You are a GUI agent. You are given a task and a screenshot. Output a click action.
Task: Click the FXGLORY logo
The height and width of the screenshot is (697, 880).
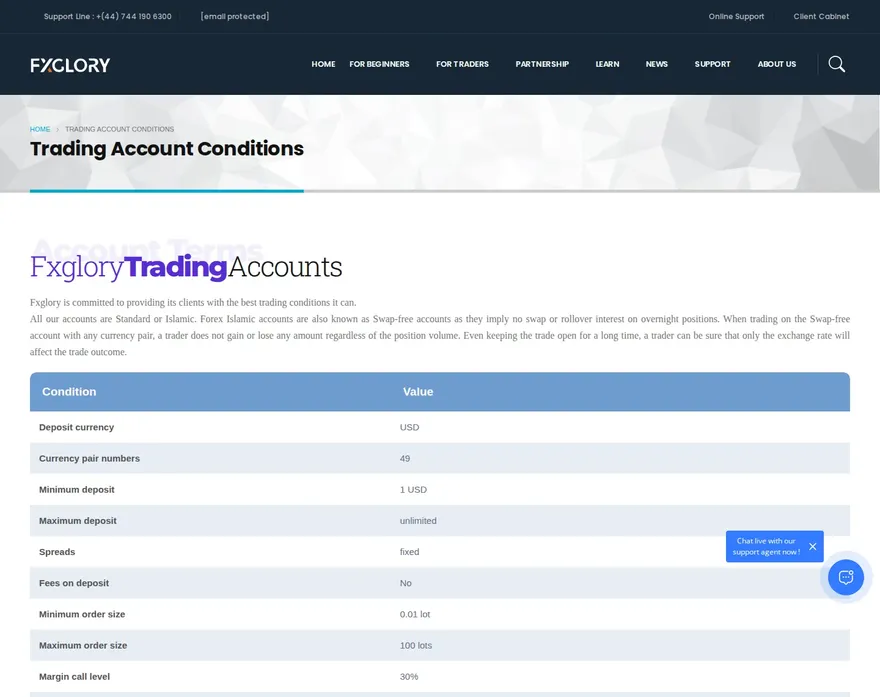pos(70,65)
